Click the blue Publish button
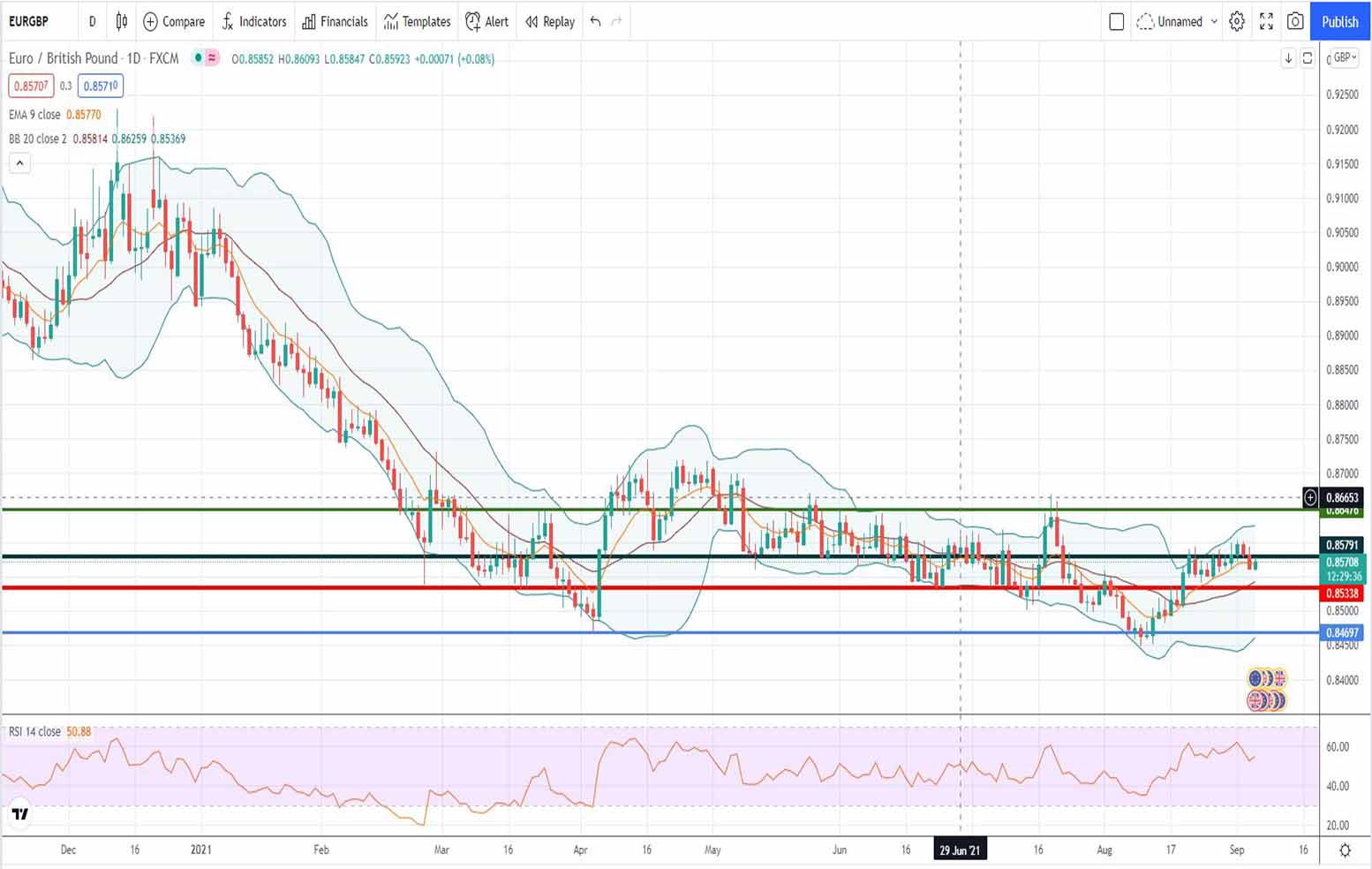The width and height of the screenshot is (1372, 869). (x=1339, y=21)
